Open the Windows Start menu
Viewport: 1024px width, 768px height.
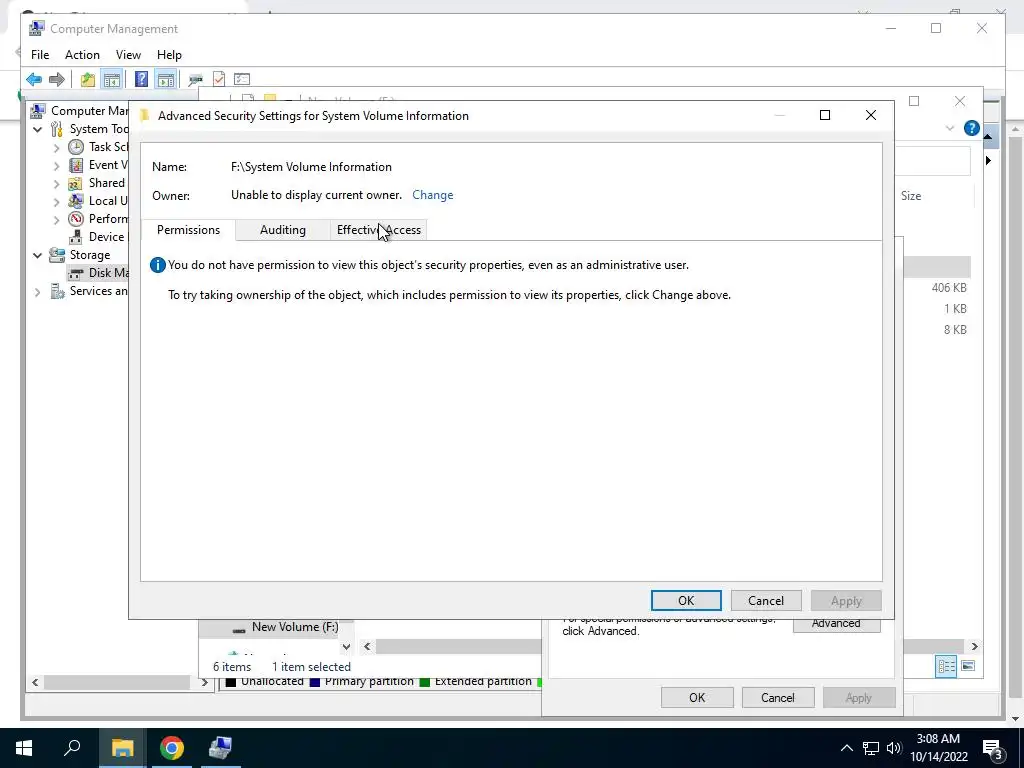[x=24, y=748]
